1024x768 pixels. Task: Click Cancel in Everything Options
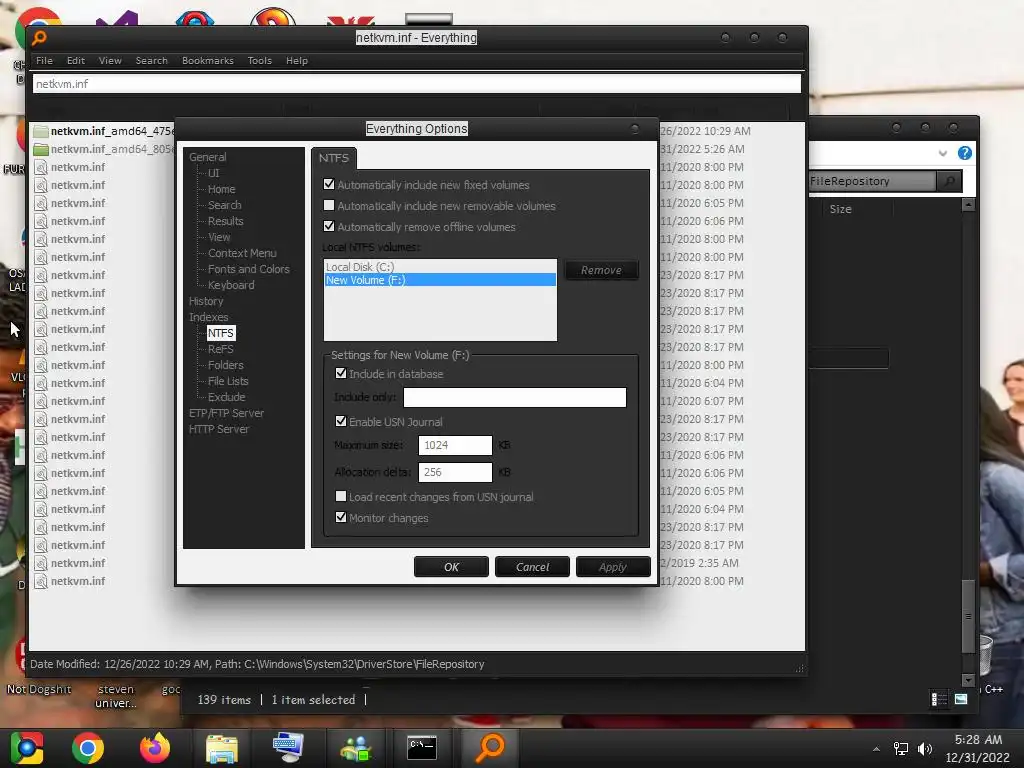pyautogui.click(x=532, y=567)
